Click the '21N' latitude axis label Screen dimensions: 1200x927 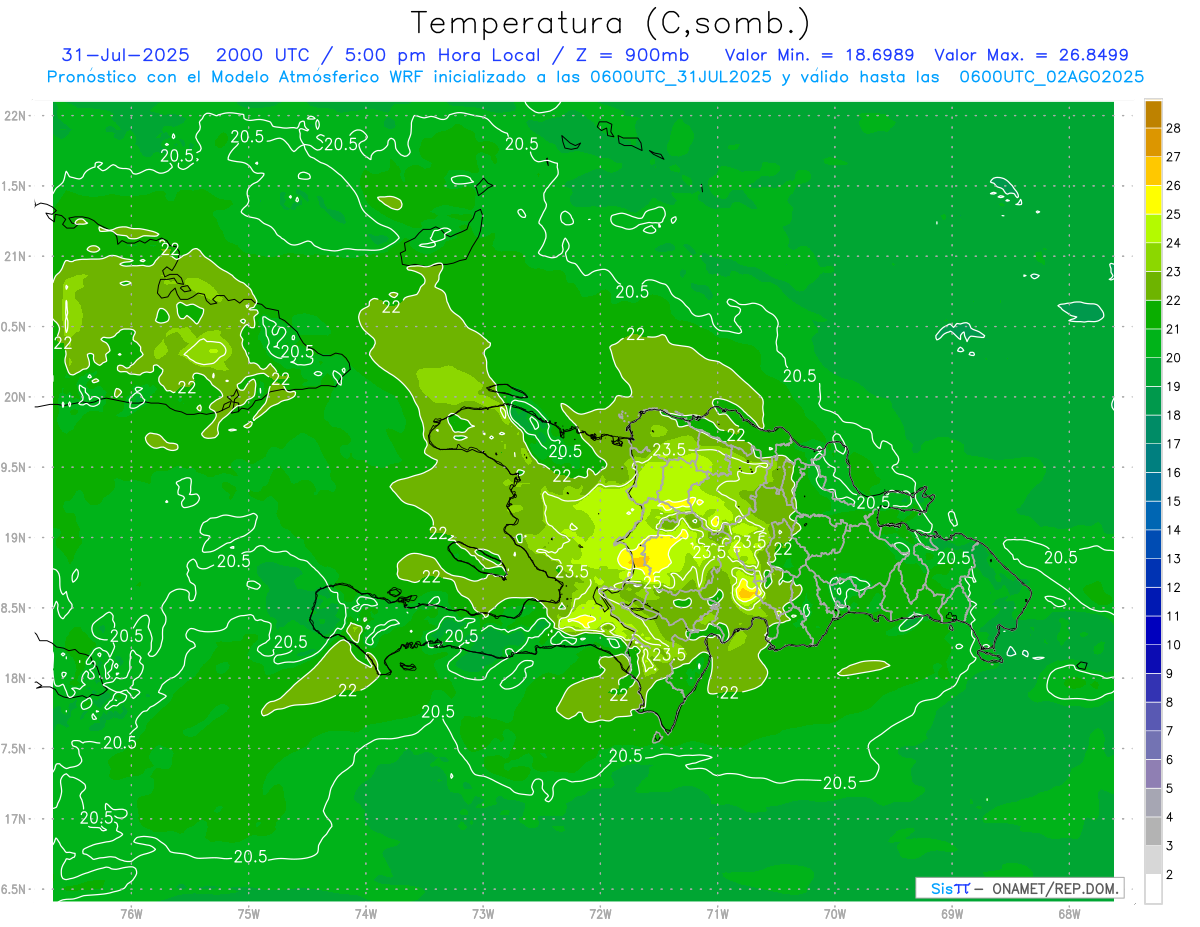pos(17,257)
